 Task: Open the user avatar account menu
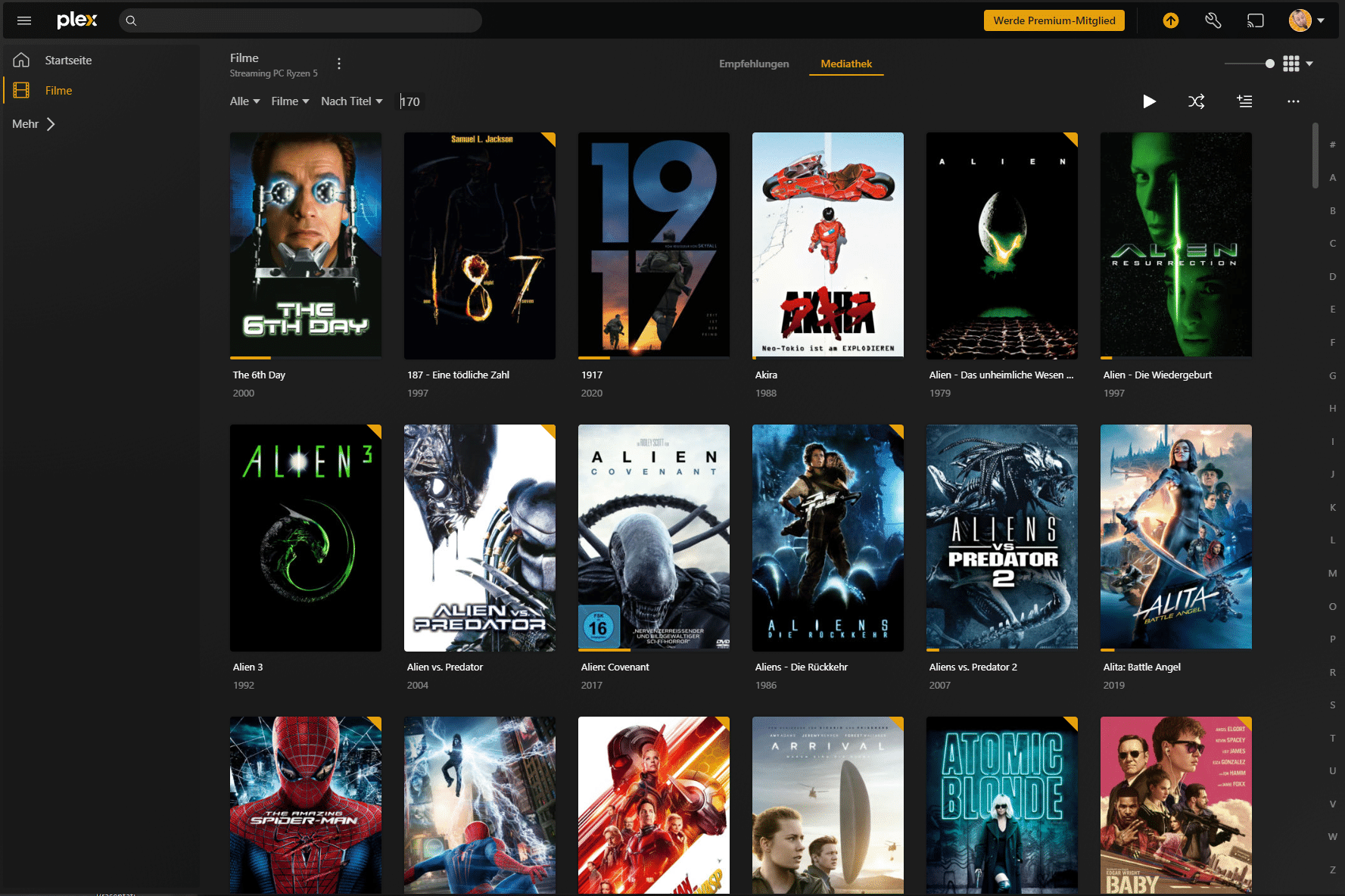(1306, 20)
